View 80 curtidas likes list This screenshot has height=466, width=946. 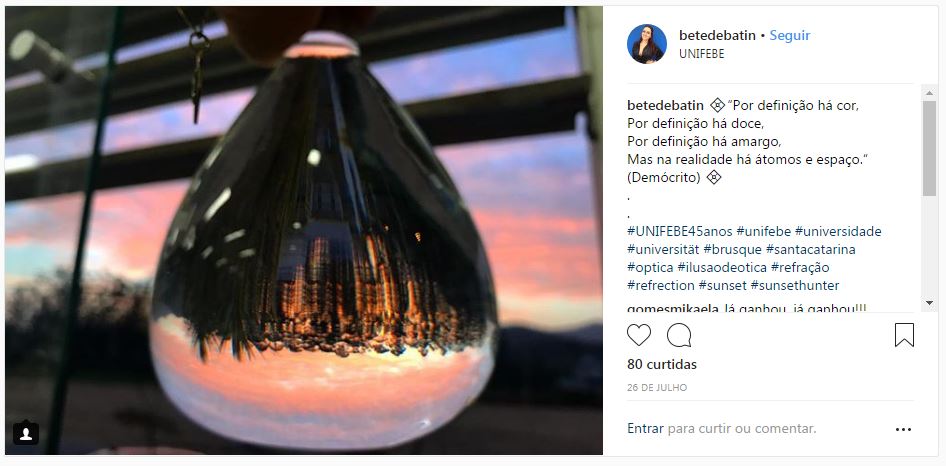coord(662,365)
